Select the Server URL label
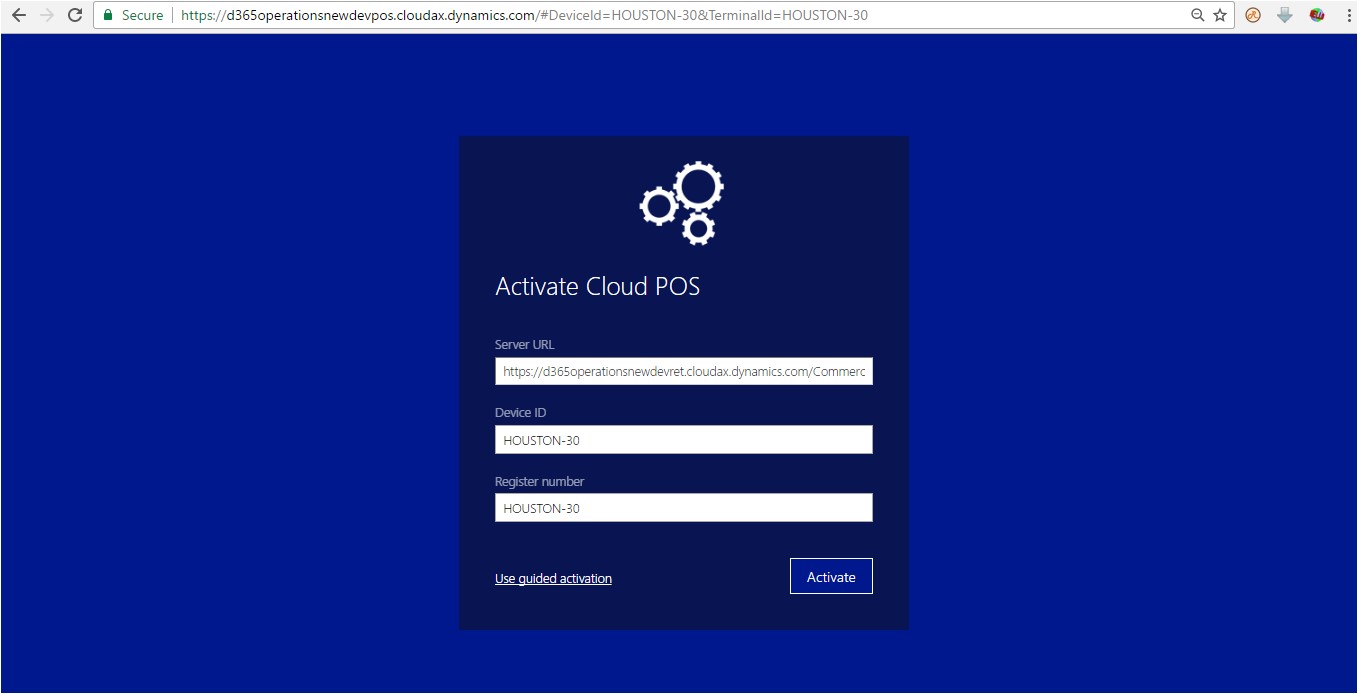 [x=525, y=345]
